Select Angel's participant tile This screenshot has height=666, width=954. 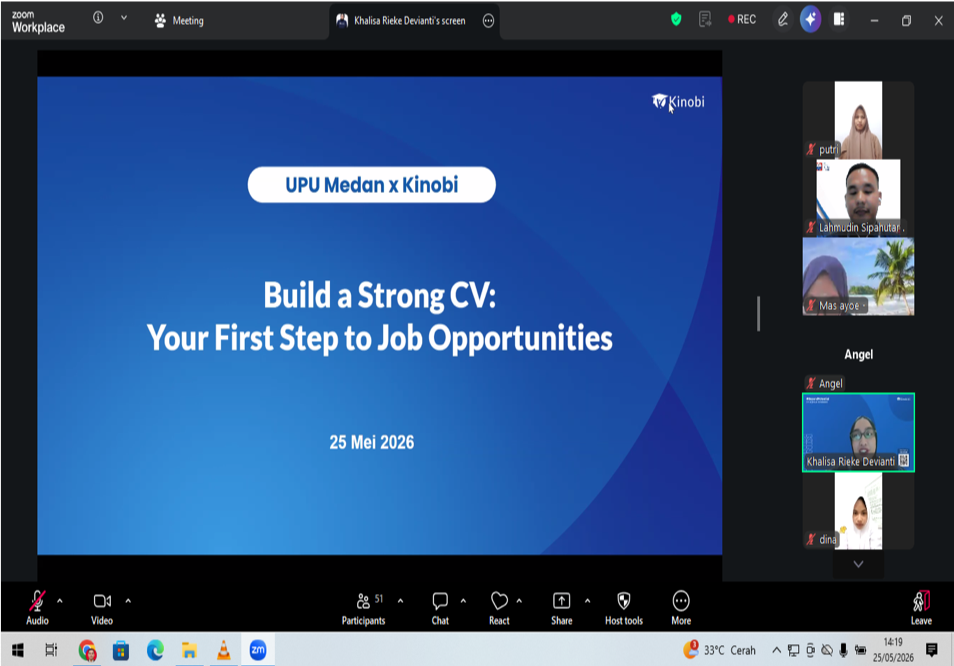858,354
